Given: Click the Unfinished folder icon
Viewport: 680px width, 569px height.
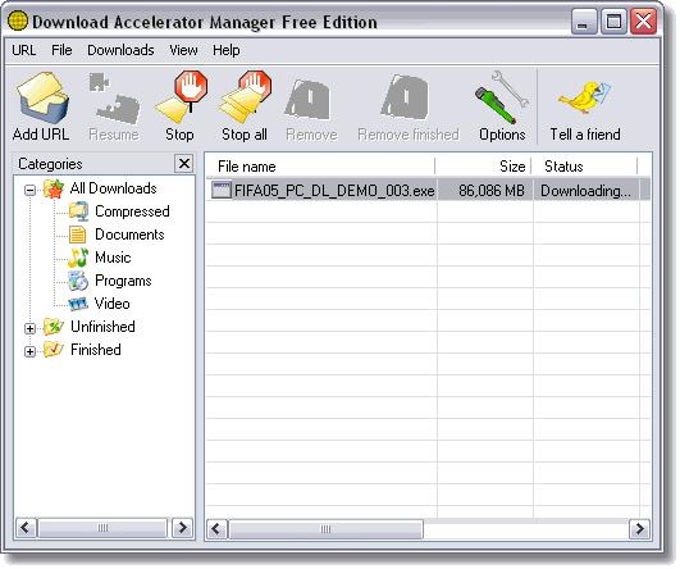Looking at the screenshot, I should coord(54,327).
